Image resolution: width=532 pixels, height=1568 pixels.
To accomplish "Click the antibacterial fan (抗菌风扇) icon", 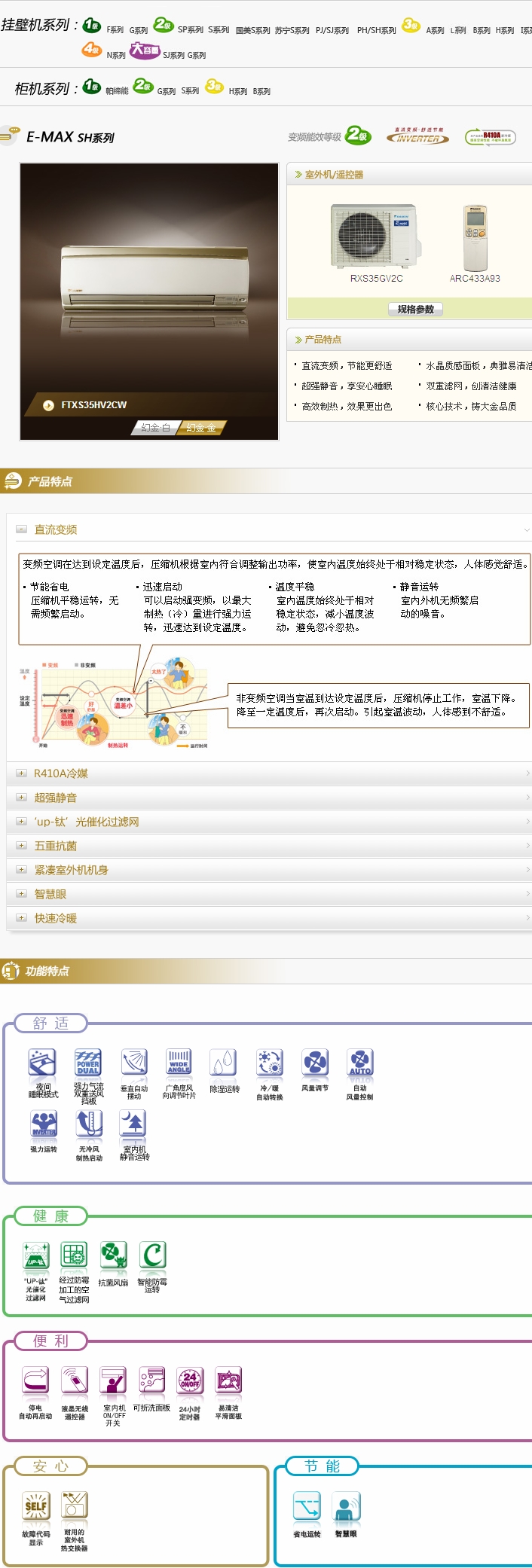I will (113, 1255).
